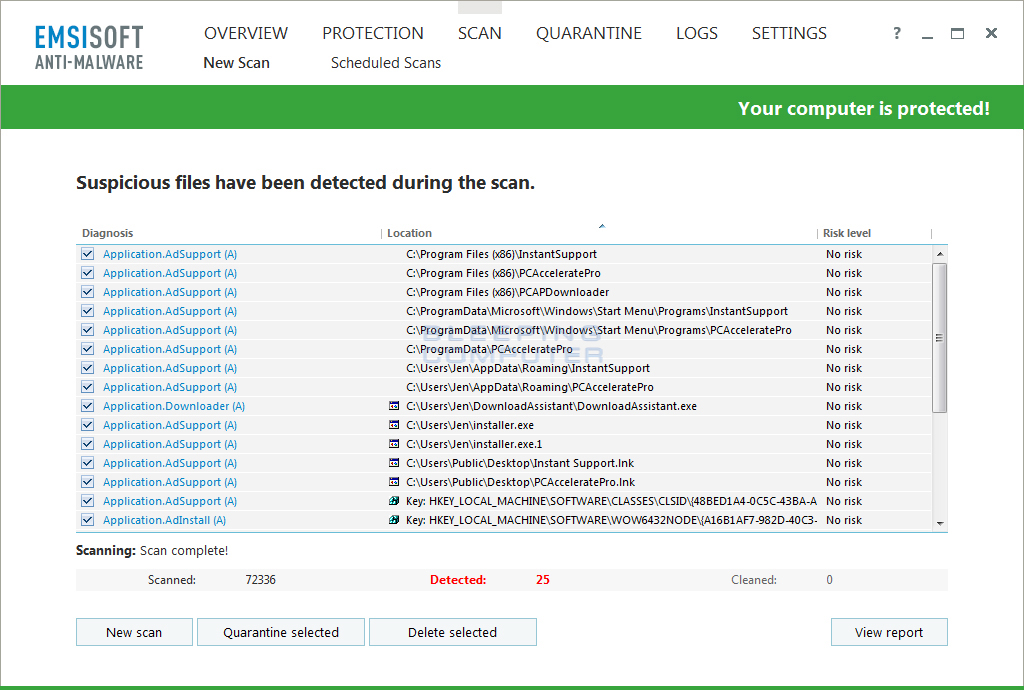Image resolution: width=1024 pixels, height=690 pixels.
Task: Open help via the question mark icon
Action: (x=896, y=33)
